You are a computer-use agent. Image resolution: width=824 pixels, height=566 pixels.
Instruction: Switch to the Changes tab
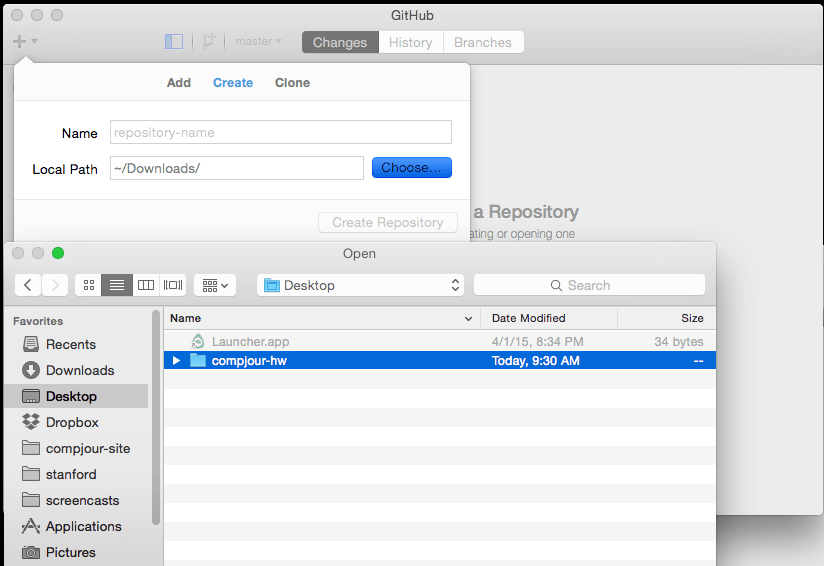coord(340,42)
